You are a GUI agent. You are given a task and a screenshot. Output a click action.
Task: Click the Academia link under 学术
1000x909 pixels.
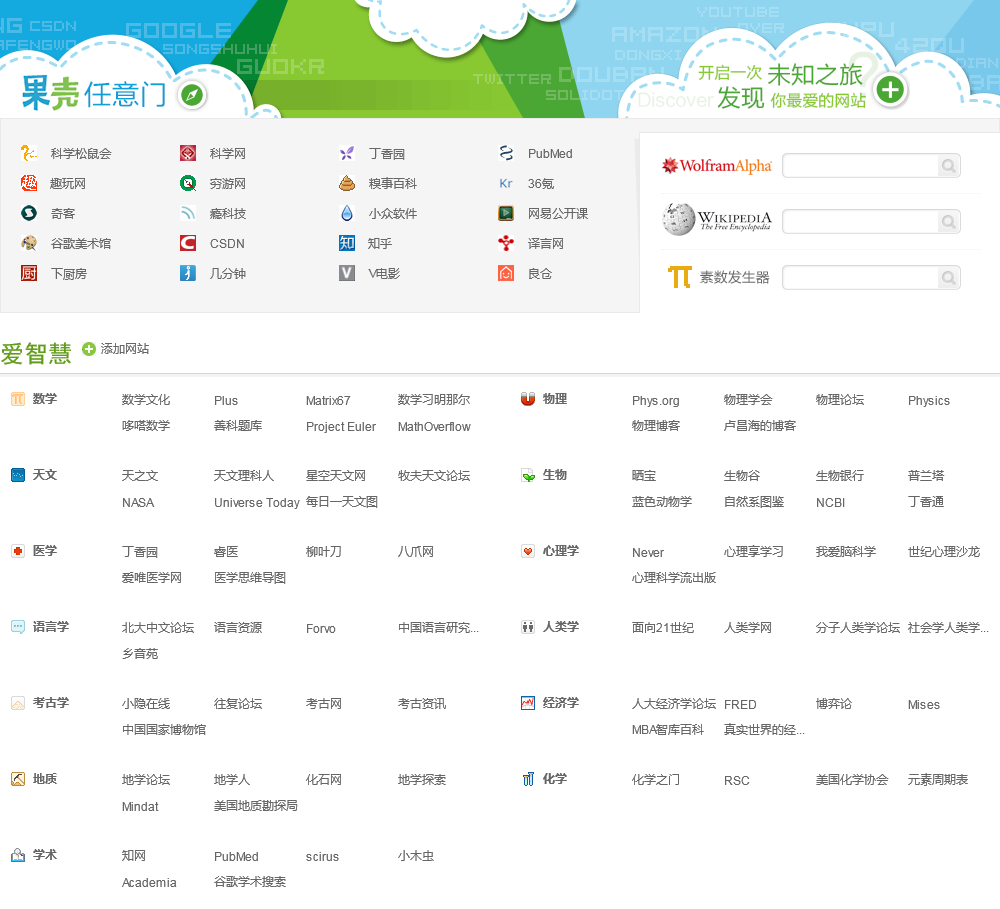(149, 882)
